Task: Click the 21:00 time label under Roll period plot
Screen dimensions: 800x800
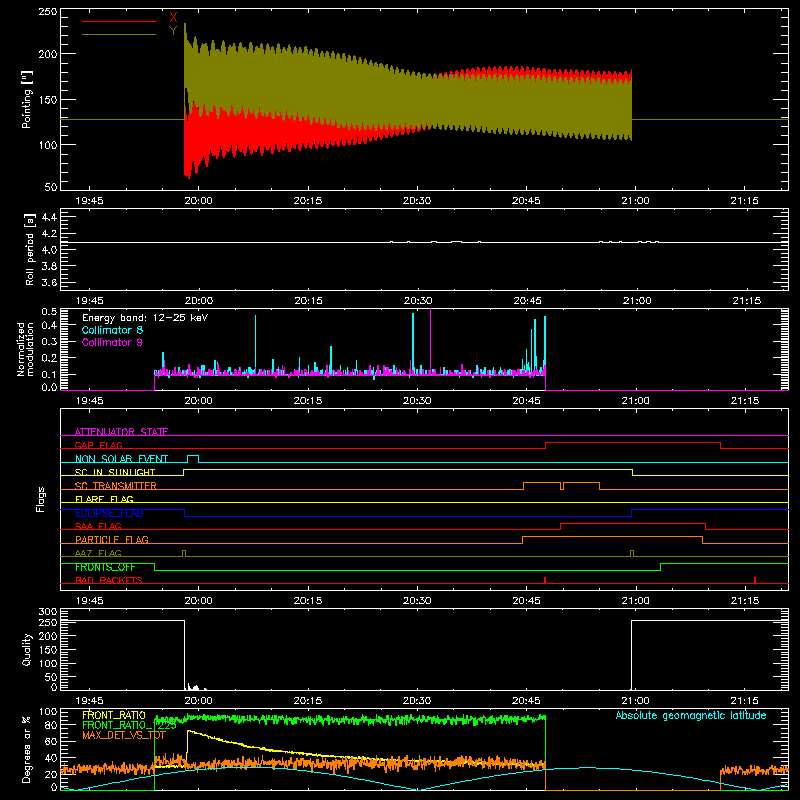Action: tap(636, 301)
